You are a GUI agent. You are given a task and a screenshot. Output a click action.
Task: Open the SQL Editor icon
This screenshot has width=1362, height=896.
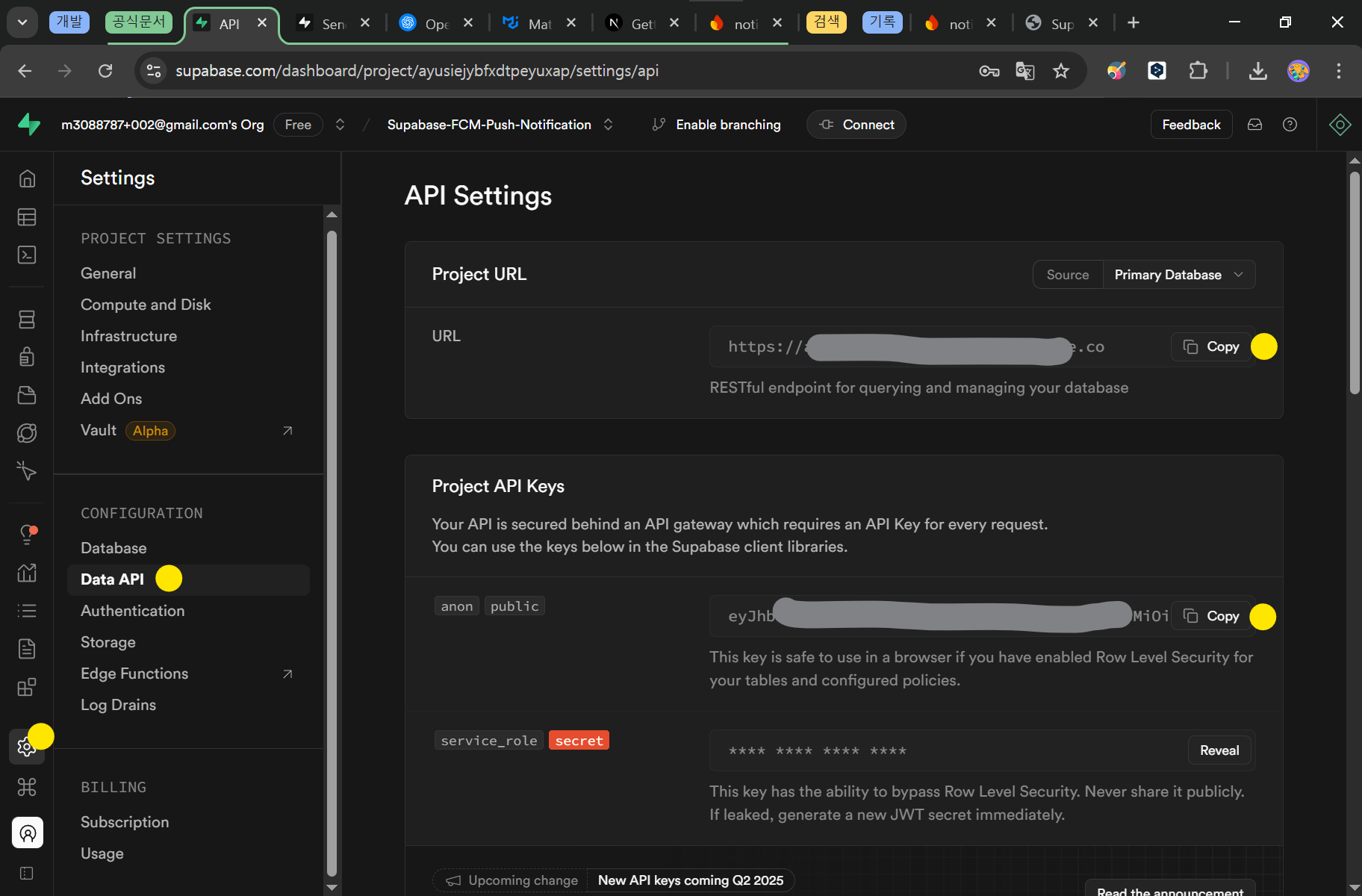click(x=27, y=255)
